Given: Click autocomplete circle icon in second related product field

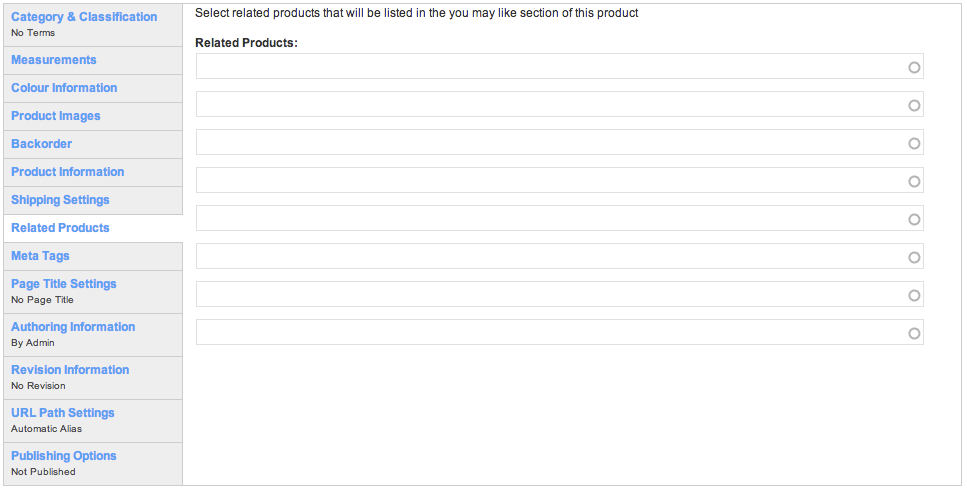Looking at the screenshot, I should 914,105.
